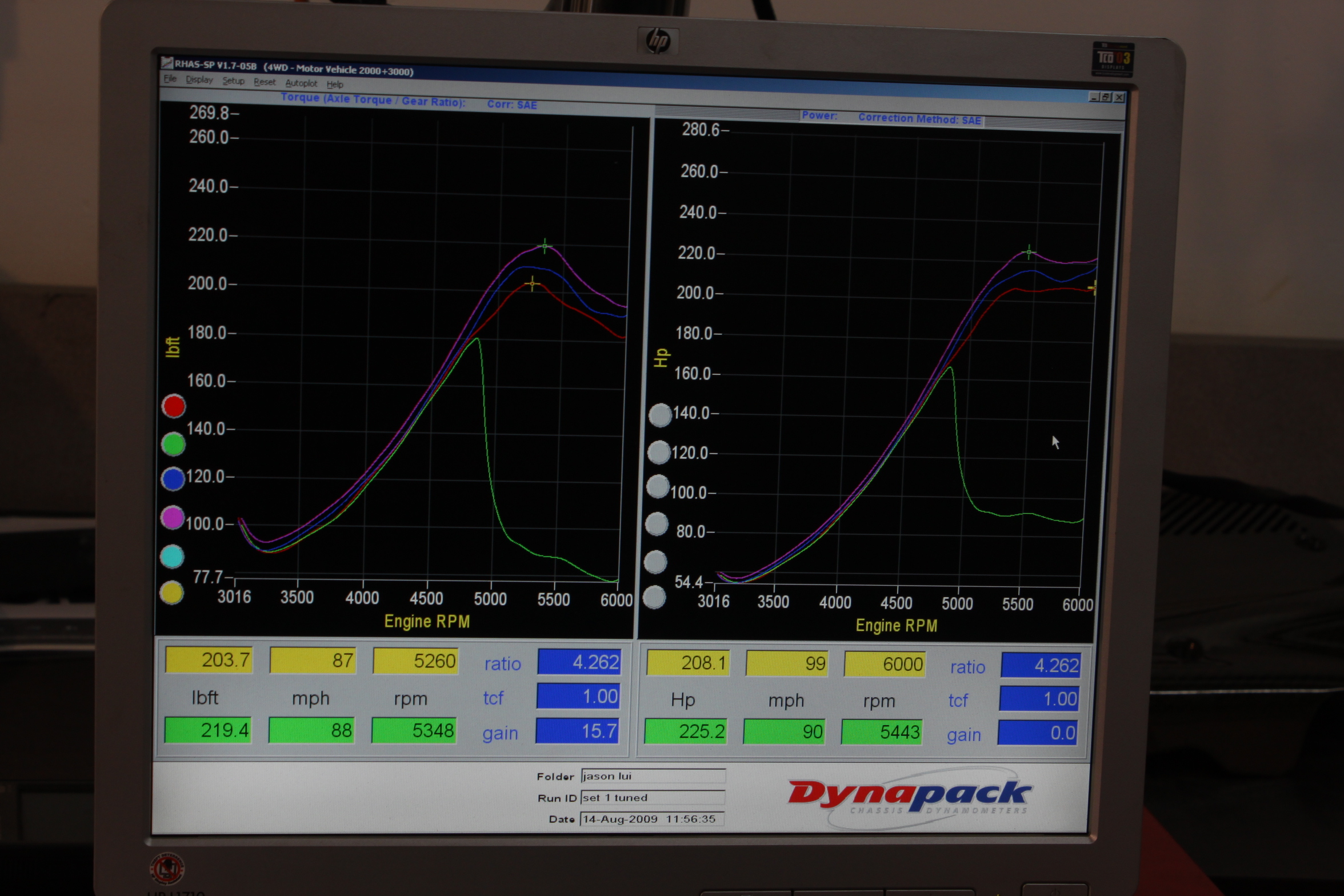Click the green rpm value 5348
1344x896 pixels.
pyautogui.click(x=414, y=731)
